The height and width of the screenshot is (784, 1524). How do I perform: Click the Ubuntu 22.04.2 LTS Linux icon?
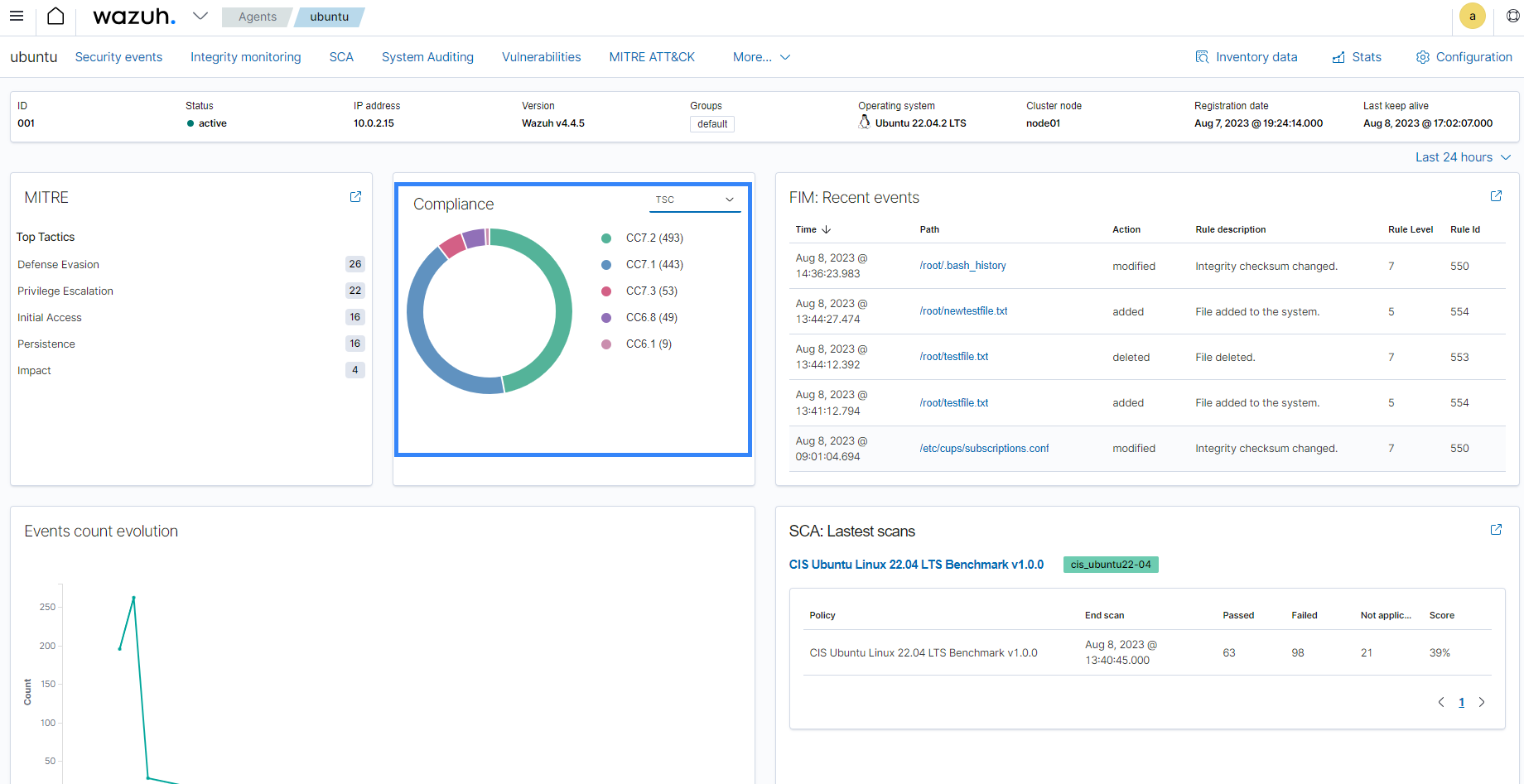[865, 123]
